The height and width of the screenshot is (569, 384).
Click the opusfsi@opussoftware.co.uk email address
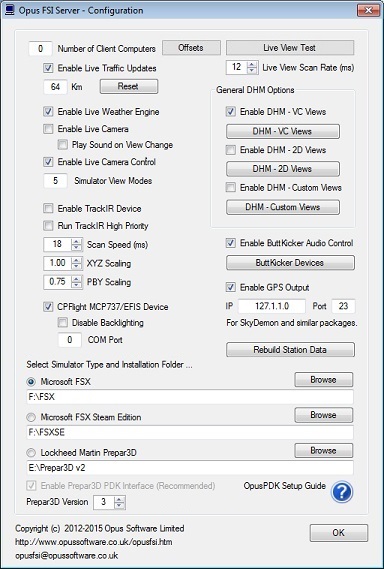coord(66,556)
